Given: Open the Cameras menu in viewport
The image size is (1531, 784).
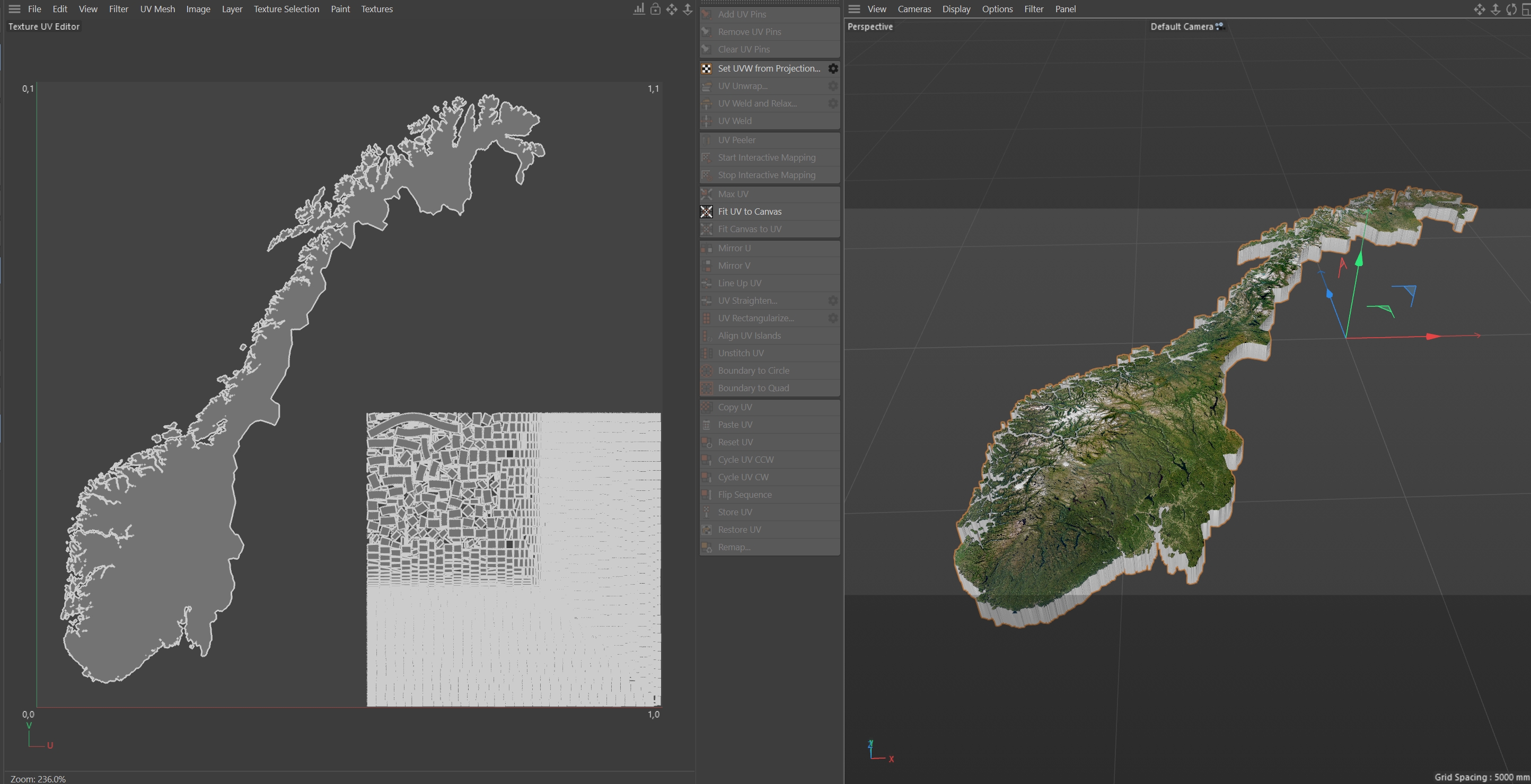Looking at the screenshot, I should coord(914,9).
